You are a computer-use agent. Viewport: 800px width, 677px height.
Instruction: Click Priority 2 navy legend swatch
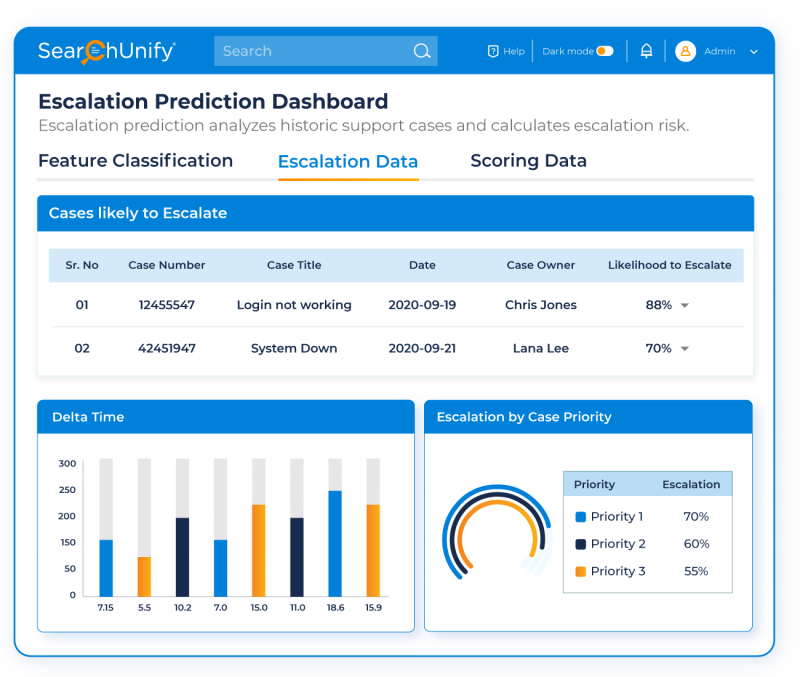click(581, 544)
